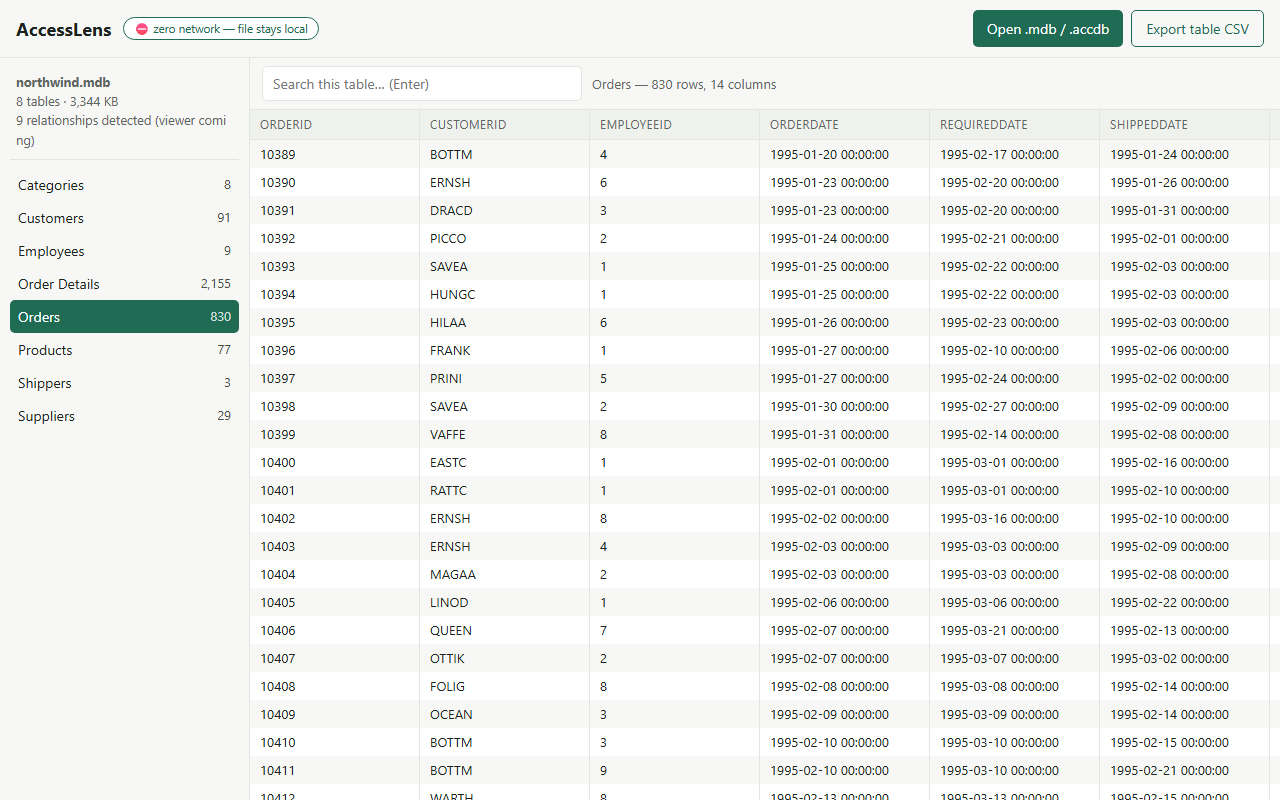
Task: Select customer cell VAFFE
Action: click(x=505, y=434)
